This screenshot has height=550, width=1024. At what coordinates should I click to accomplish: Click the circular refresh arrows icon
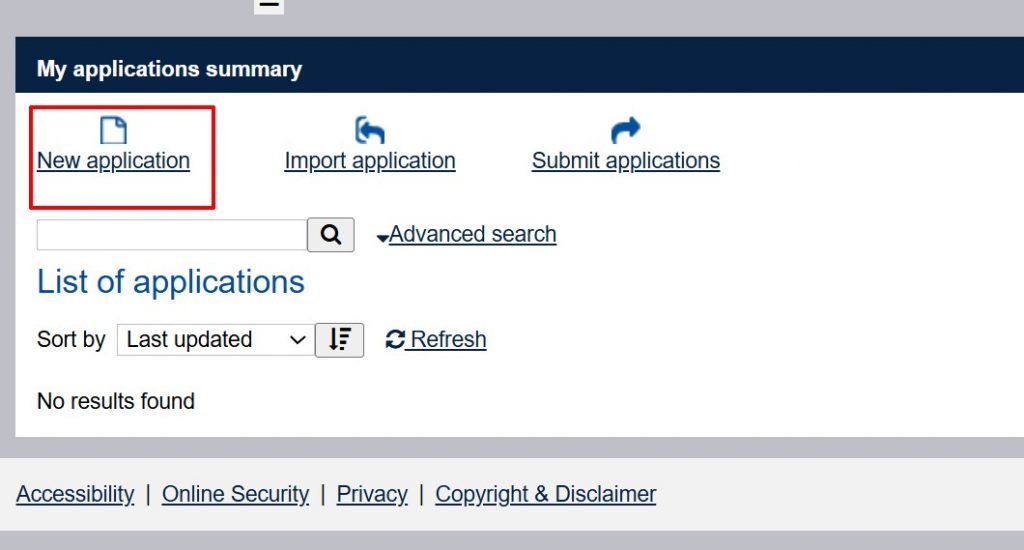pos(395,340)
